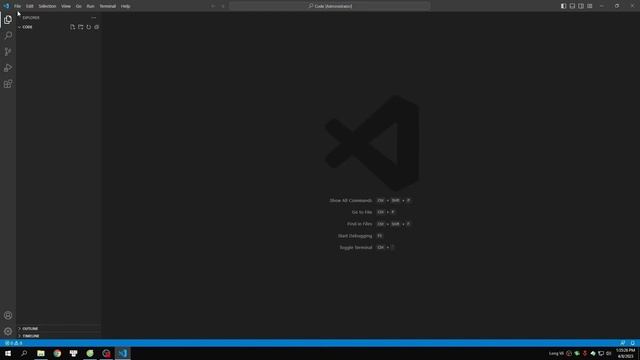Toggle the bottom panel layout

[x=572, y=6]
